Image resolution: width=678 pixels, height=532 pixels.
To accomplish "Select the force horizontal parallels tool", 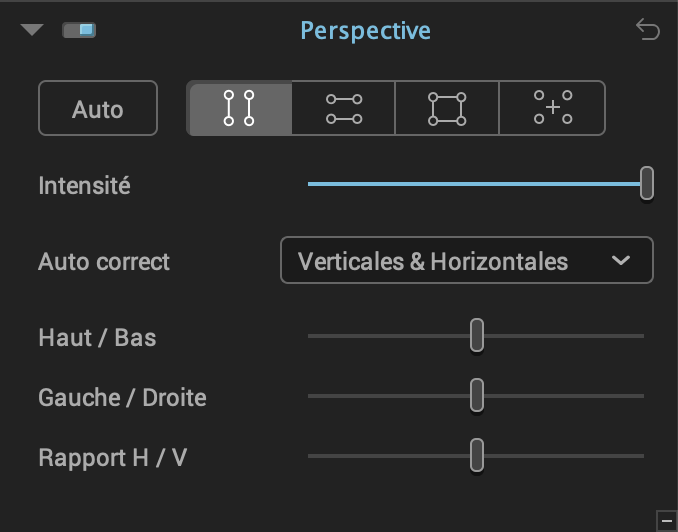I will tap(344, 108).
